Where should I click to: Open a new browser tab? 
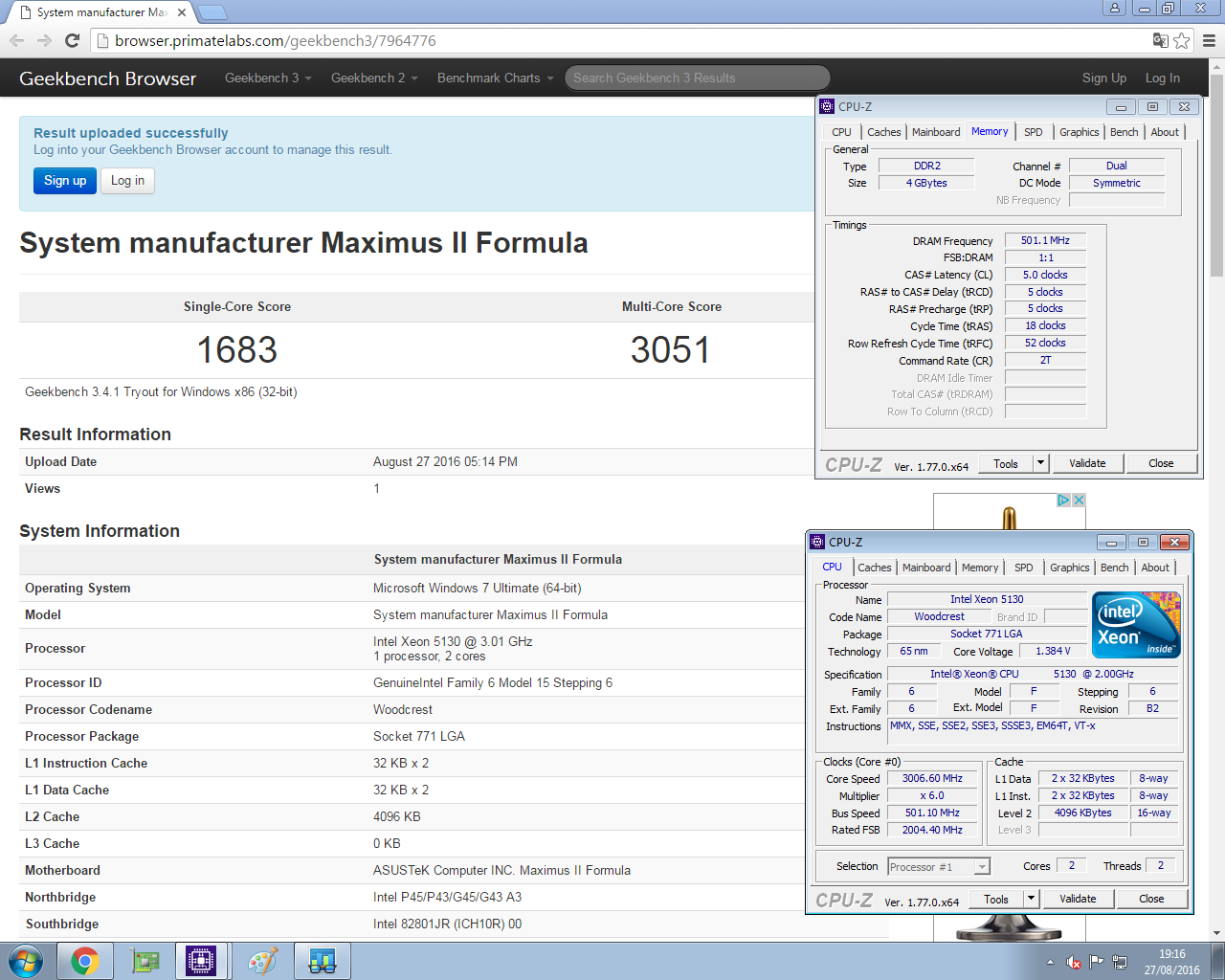point(212,12)
